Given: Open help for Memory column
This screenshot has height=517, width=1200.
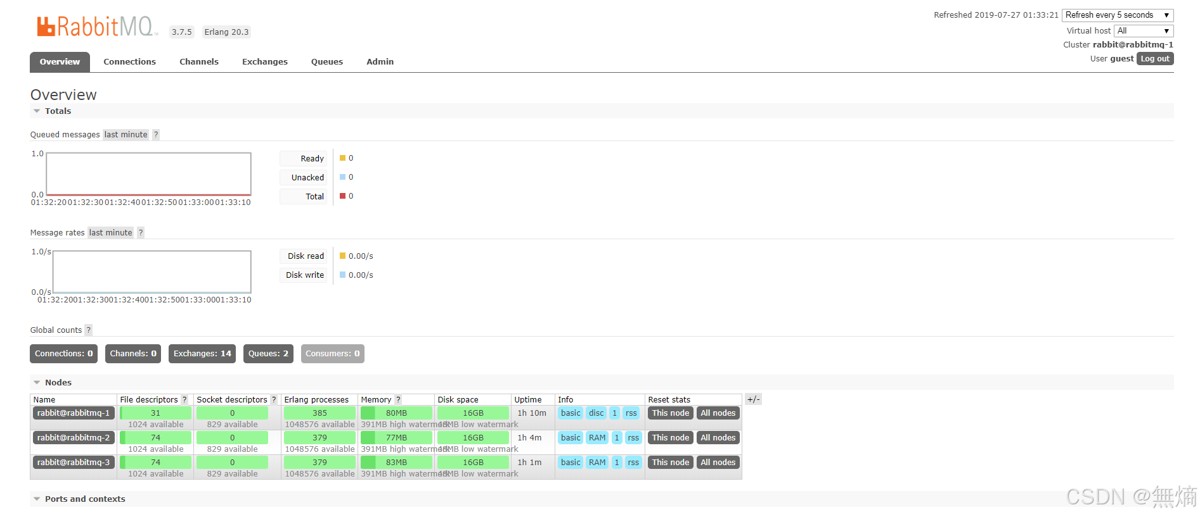Looking at the screenshot, I should tap(398, 400).
